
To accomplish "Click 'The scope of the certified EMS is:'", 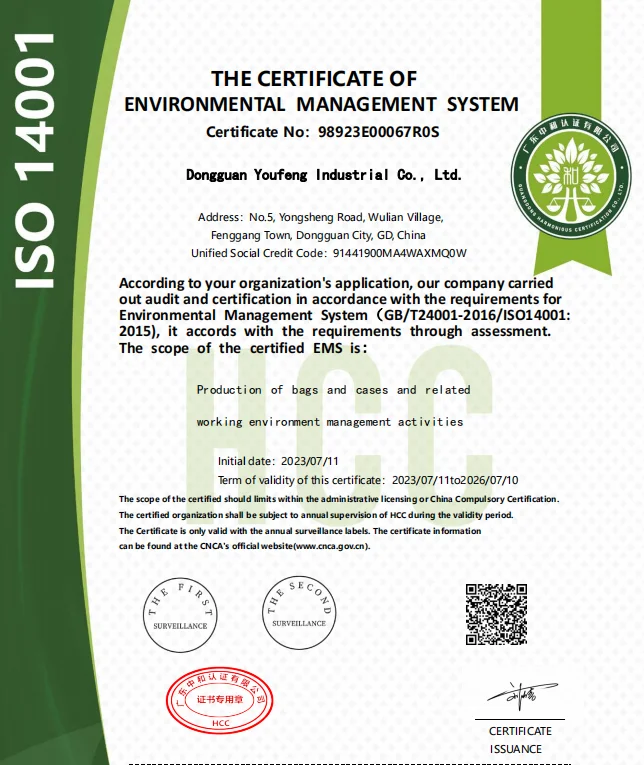I will pos(243,348).
